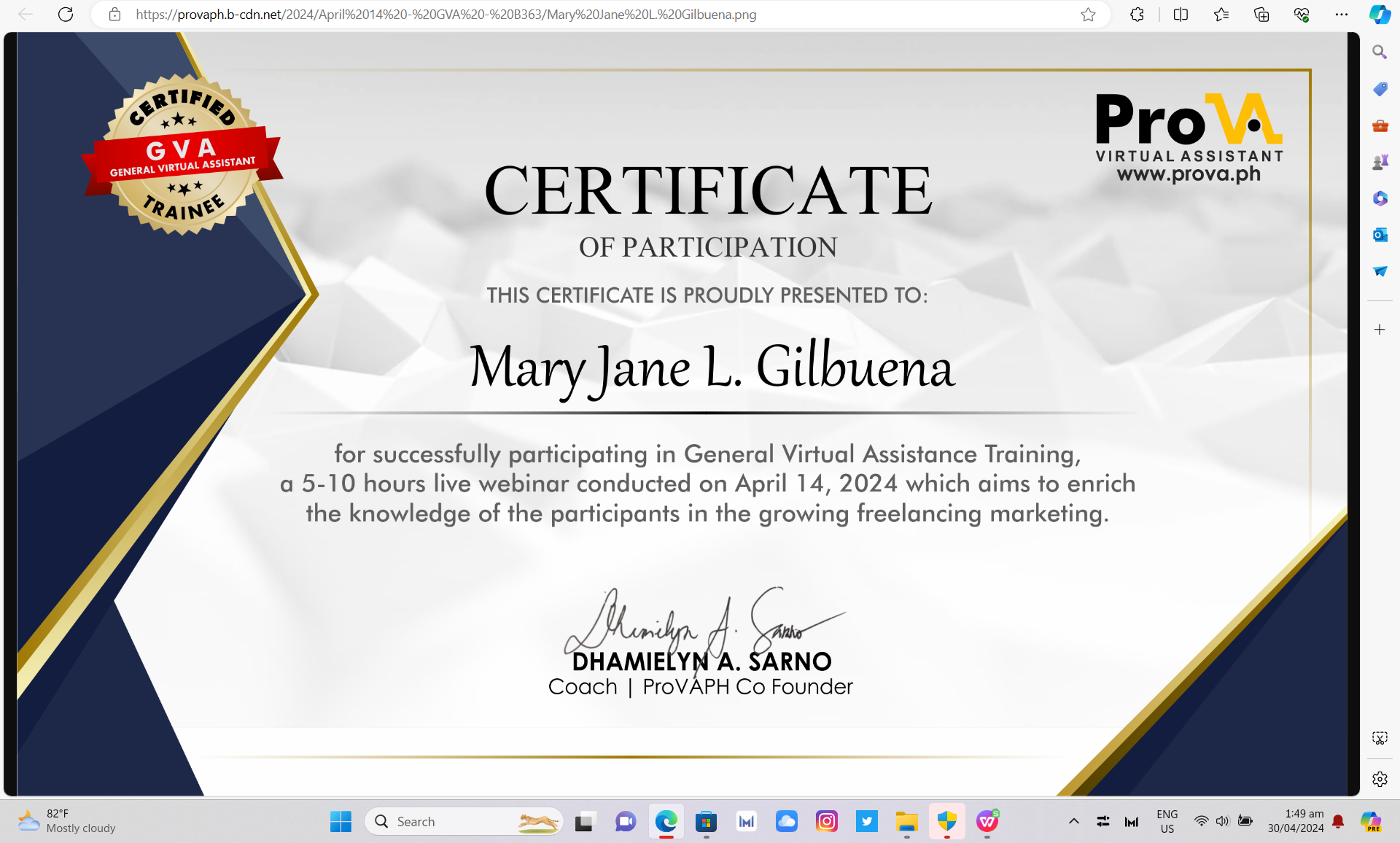Open Browser essentials from the toolbar

pos(1302,14)
